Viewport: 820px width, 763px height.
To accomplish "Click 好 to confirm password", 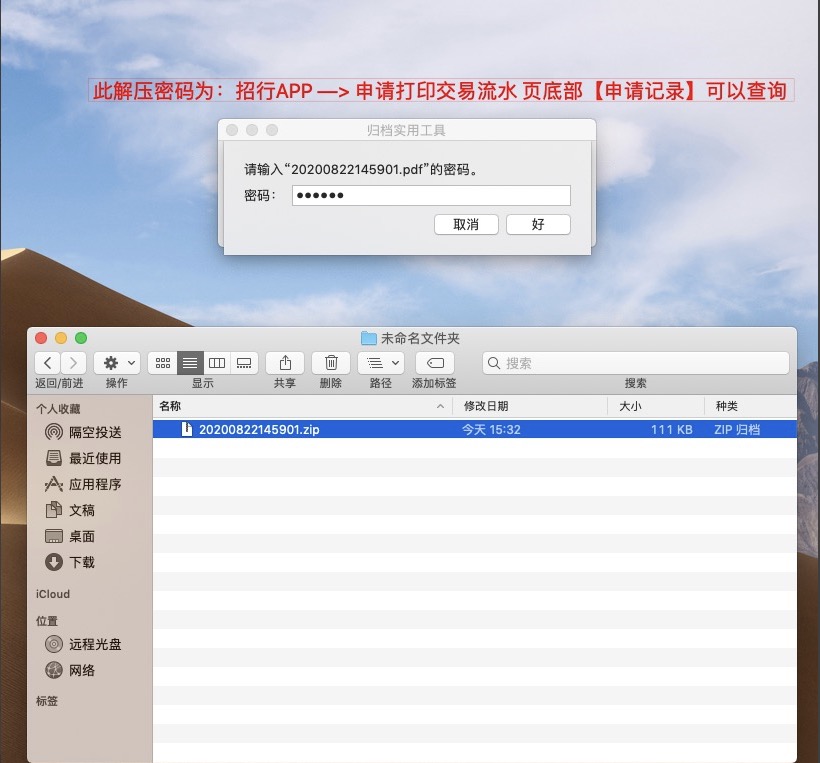I will pyautogui.click(x=538, y=224).
